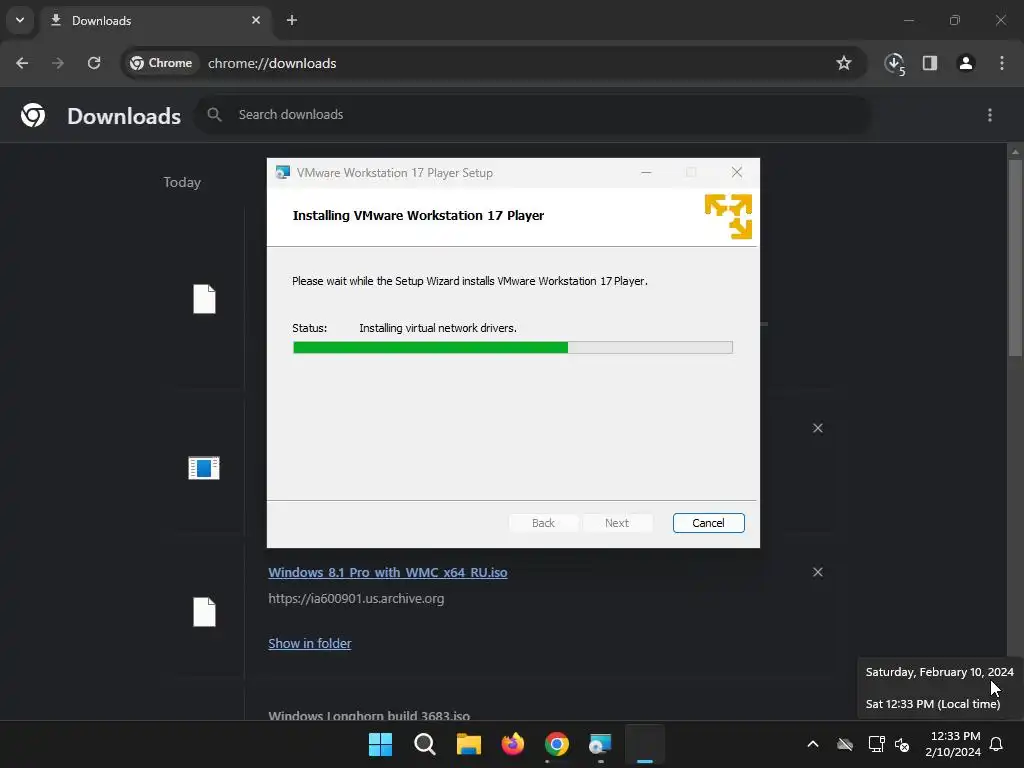Click the Installing virtual network drivers status text
The height and width of the screenshot is (768, 1024).
coord(438,328)
